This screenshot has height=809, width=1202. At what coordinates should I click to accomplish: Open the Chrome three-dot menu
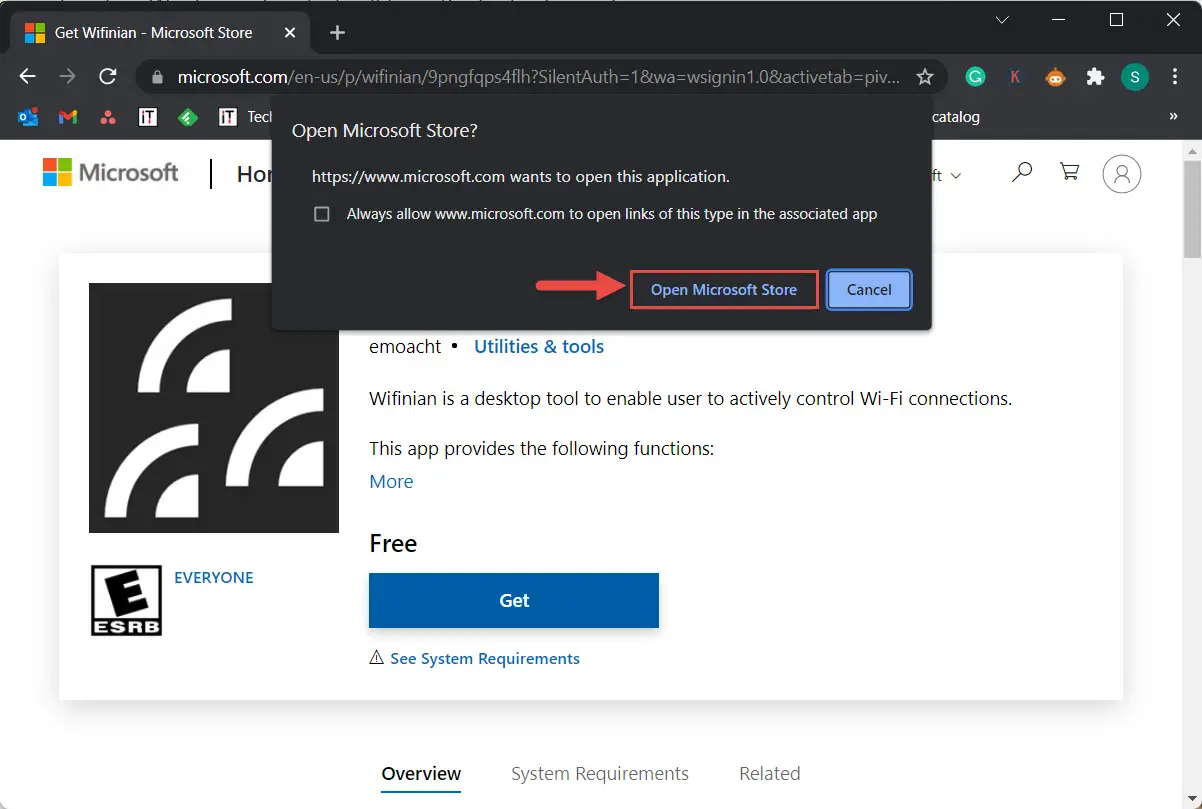[1175, 77]
